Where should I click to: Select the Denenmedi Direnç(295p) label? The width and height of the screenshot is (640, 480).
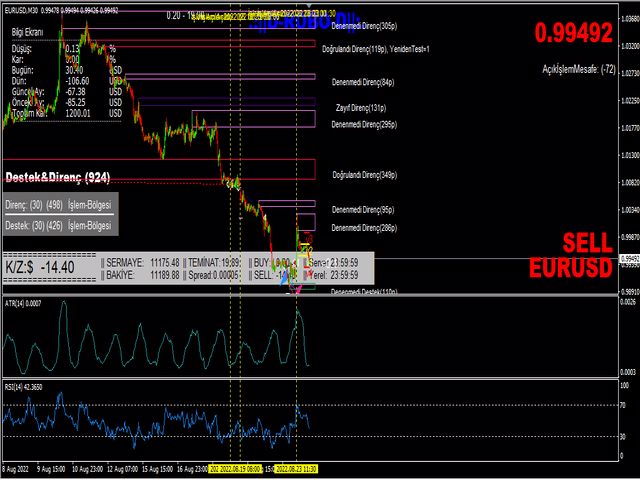coord(364,124)
